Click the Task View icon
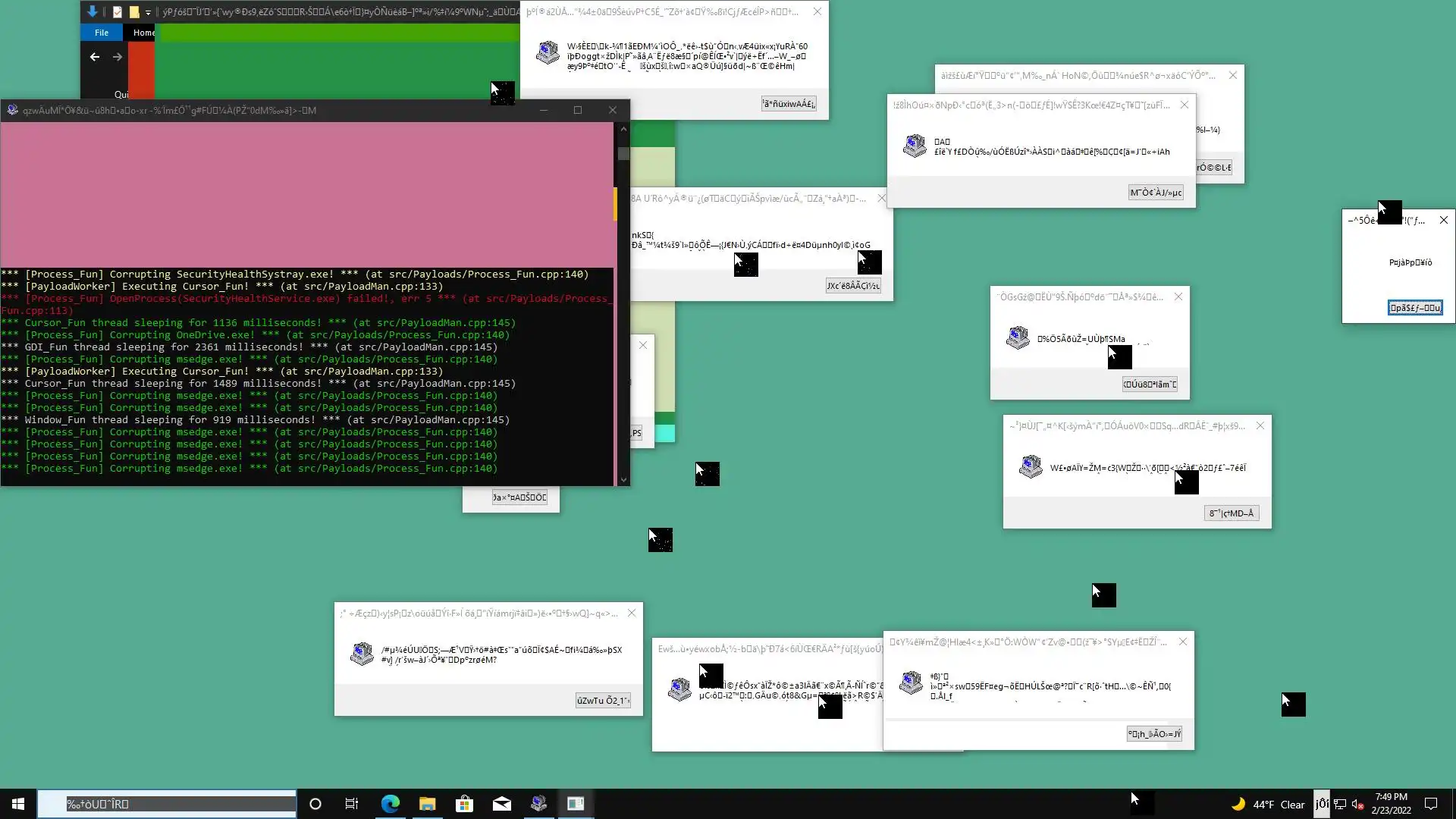The height and width of the screenshot is (819, 1456). click(352, 804)
